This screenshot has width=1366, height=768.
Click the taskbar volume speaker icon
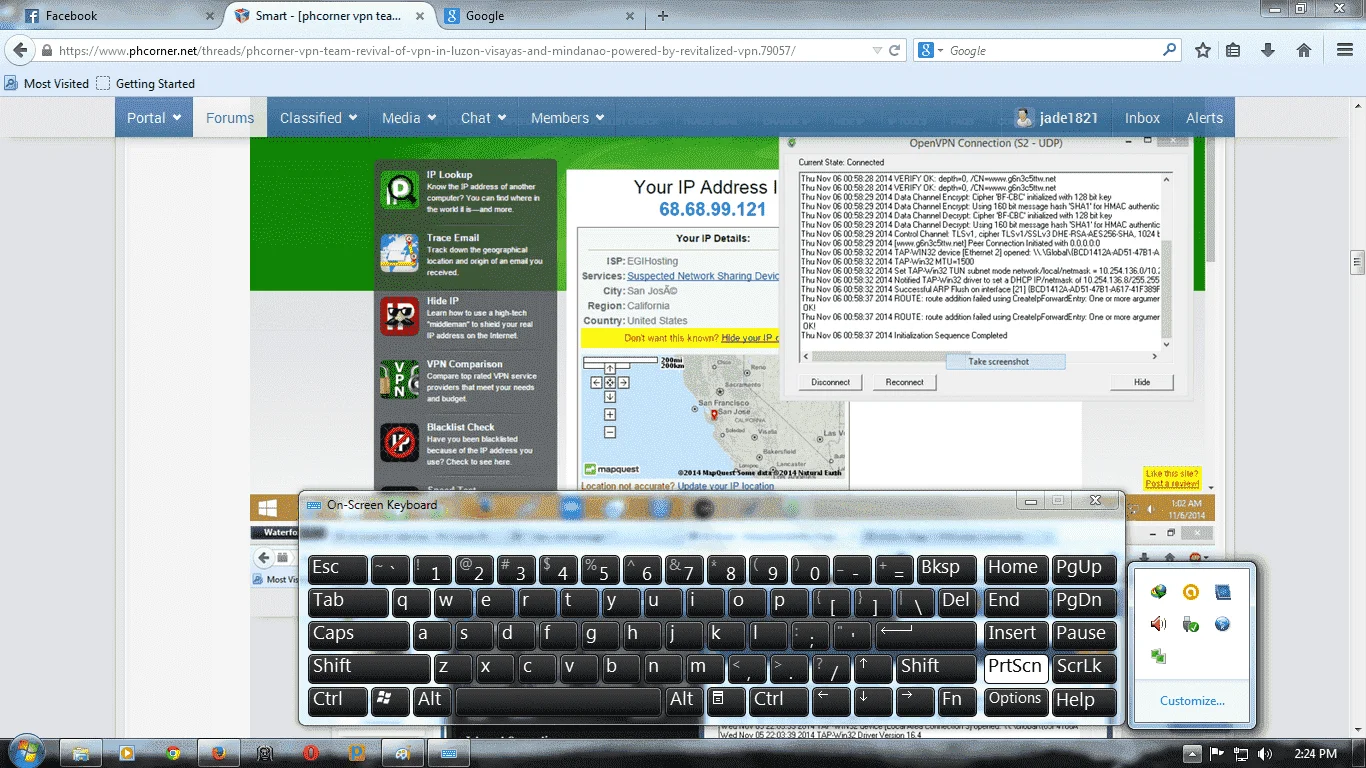pyautogui.click(x=1264, y=753)
